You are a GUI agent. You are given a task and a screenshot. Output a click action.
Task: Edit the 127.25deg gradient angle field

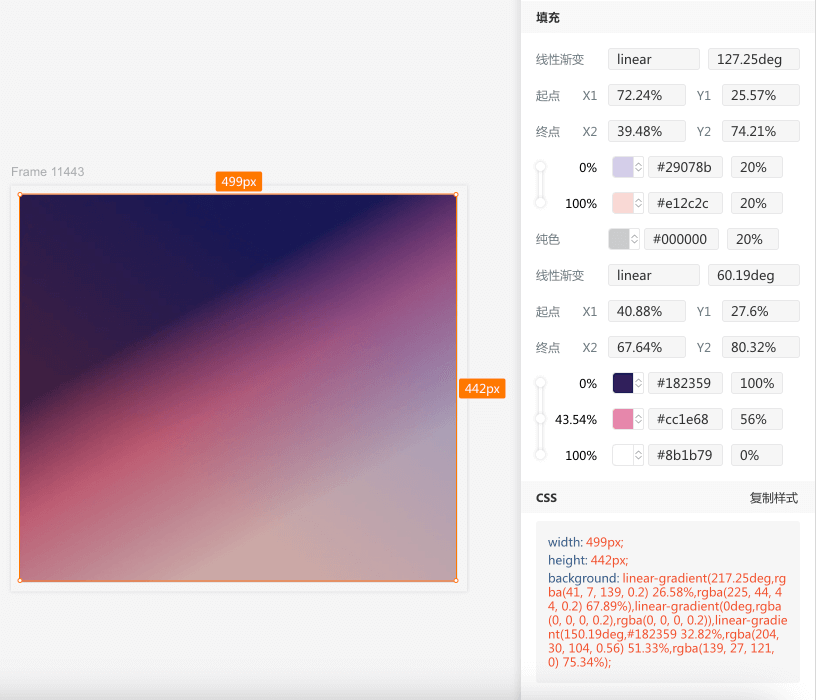(753, 59)
